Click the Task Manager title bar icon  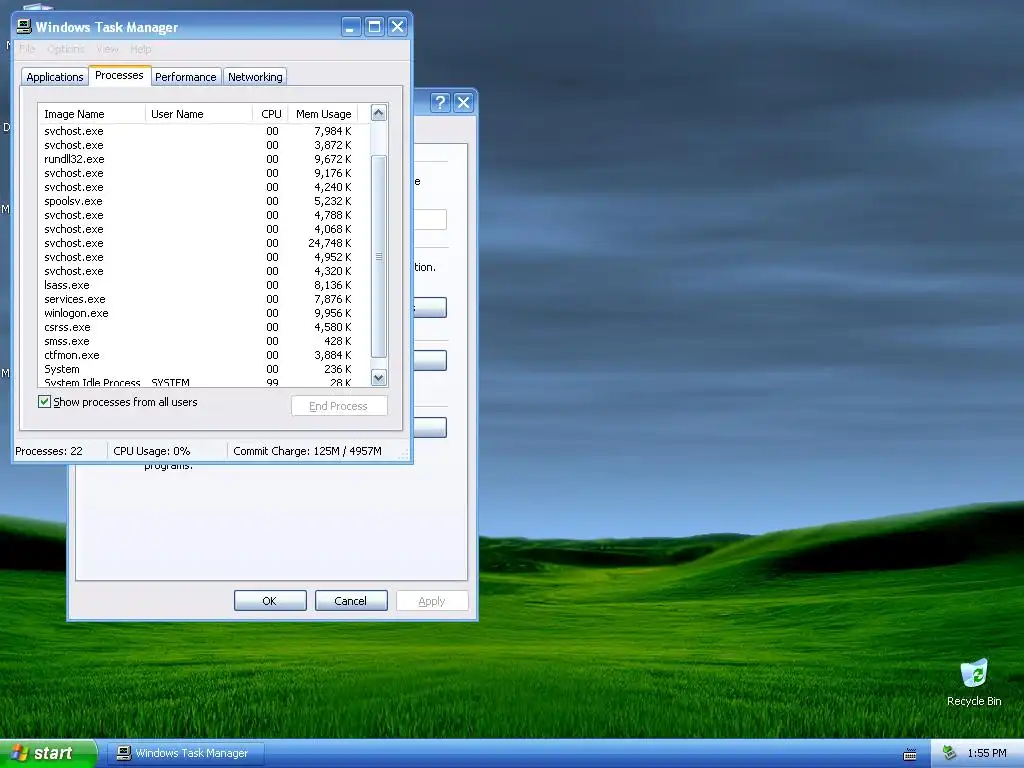click(x=24, y=27)
